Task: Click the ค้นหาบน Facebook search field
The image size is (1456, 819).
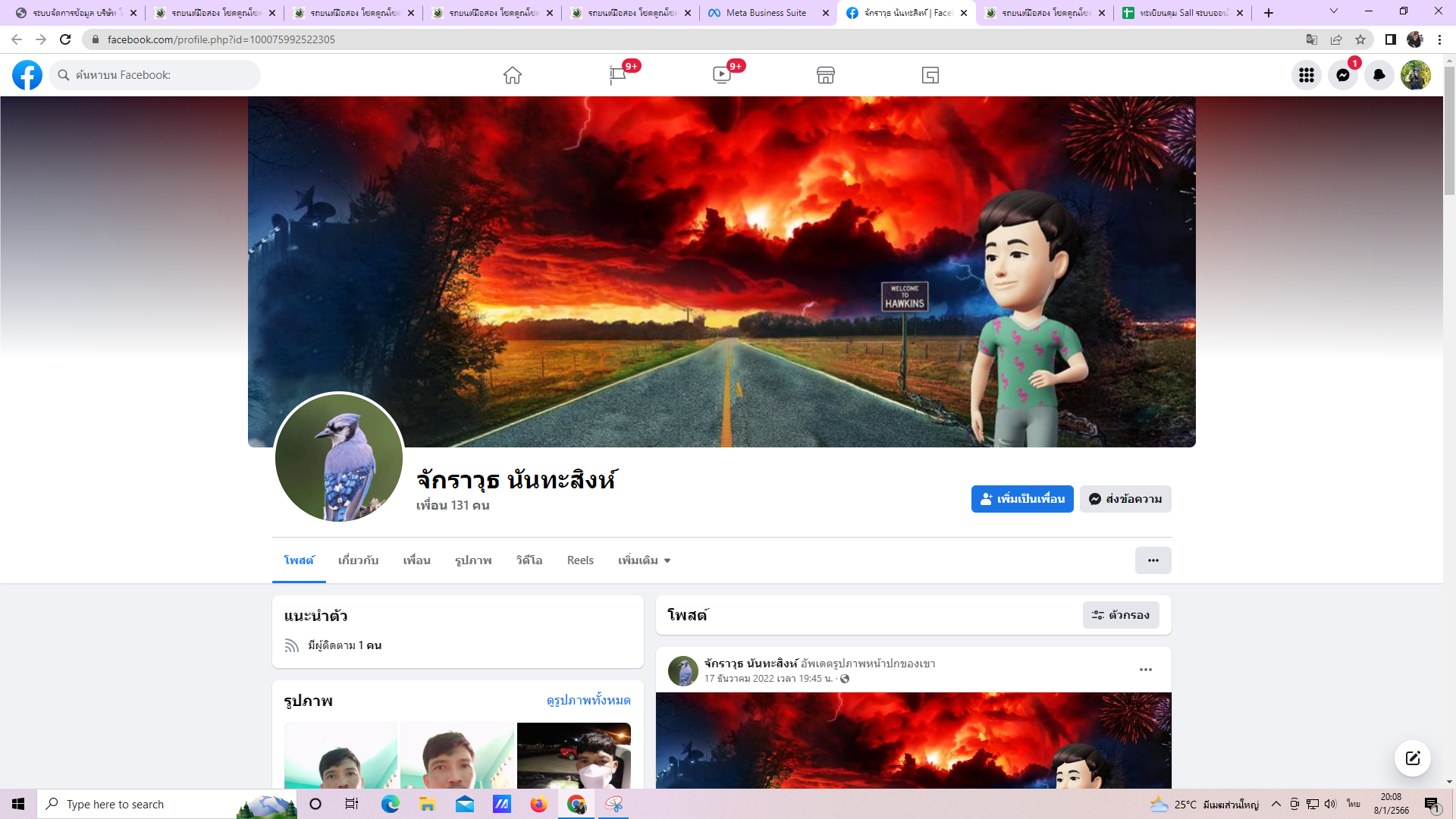Action: pyautogui.click(x=155, y=75)
